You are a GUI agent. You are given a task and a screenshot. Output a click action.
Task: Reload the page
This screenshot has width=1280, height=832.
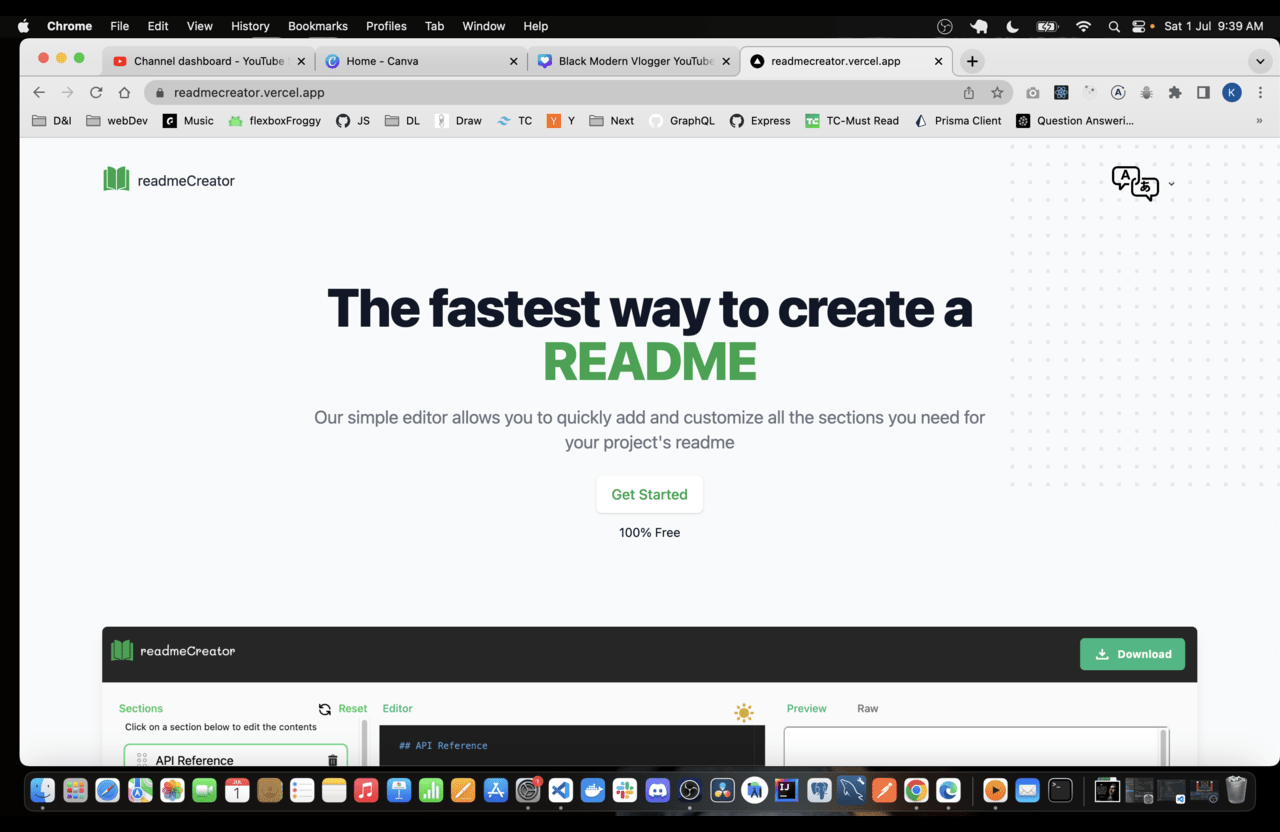tap(96, 92)
